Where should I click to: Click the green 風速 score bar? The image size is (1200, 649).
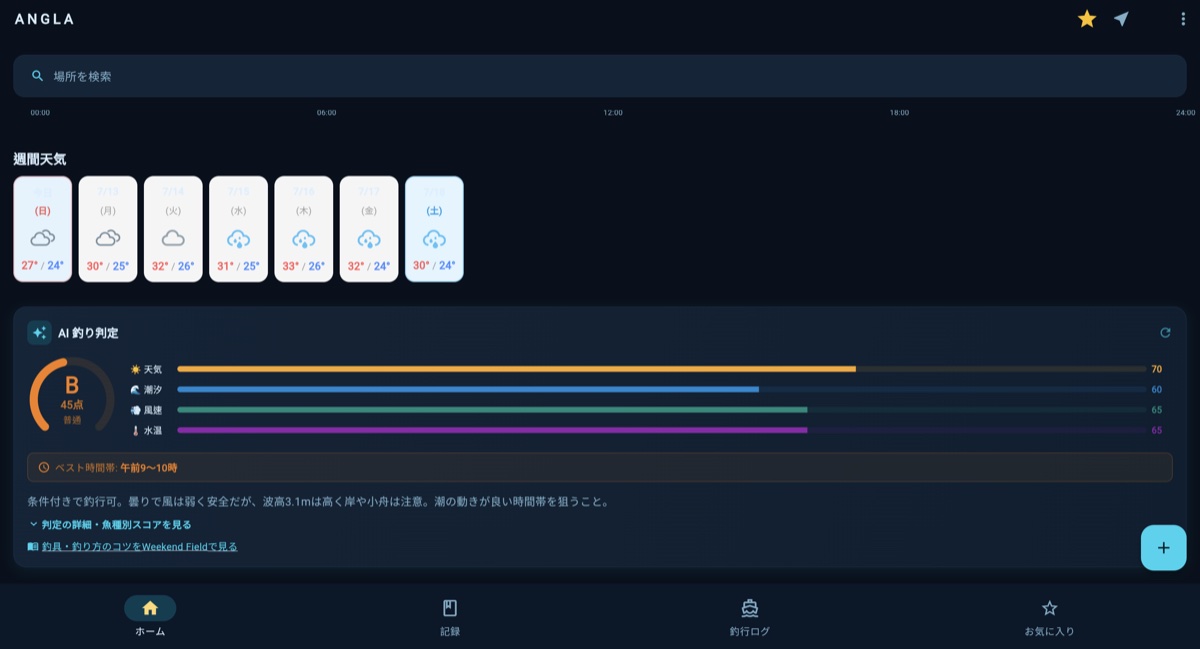click(x=662, y=410)
